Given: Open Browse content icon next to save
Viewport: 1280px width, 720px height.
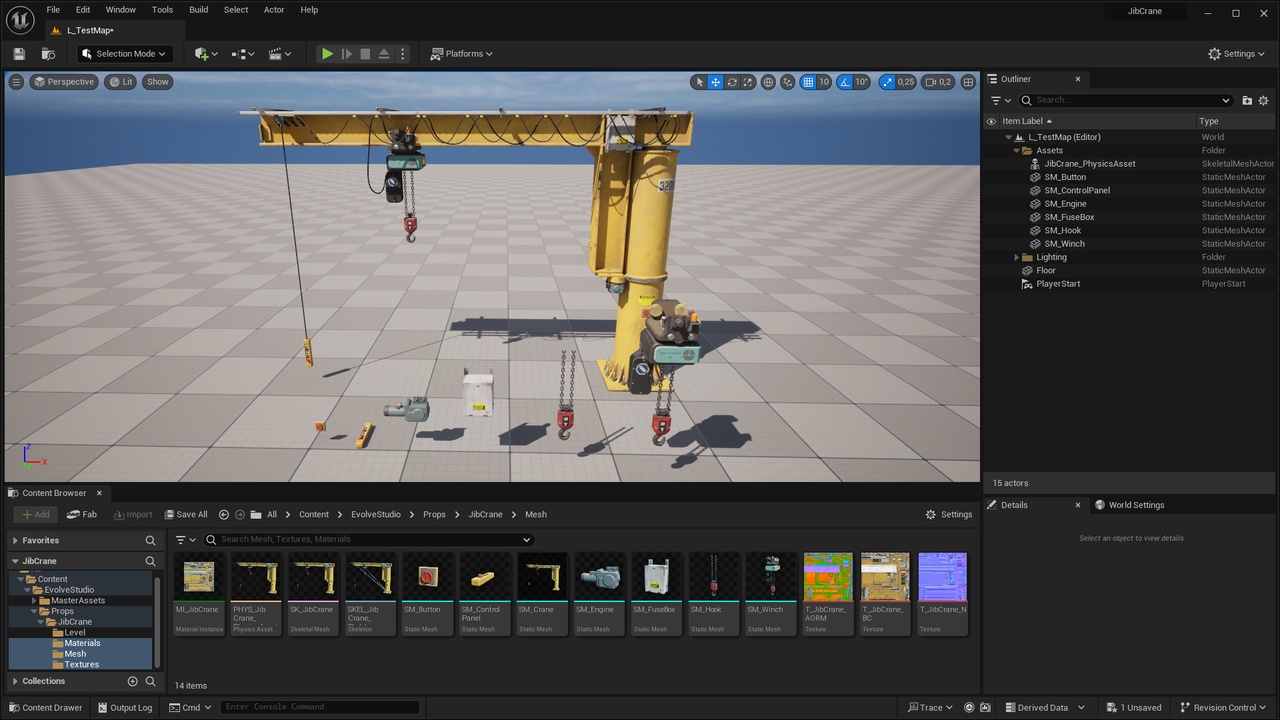Looking at the screenshot, I should click(x=48, y=54).
